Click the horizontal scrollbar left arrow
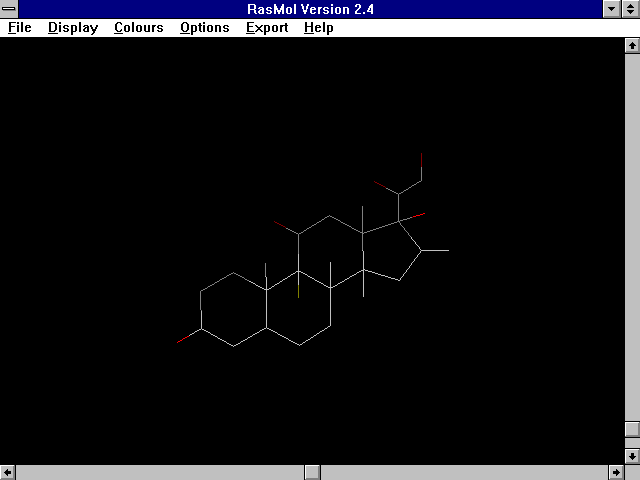Image resolution: width=640 pixels, height=480 pixels. pos(8,472)
